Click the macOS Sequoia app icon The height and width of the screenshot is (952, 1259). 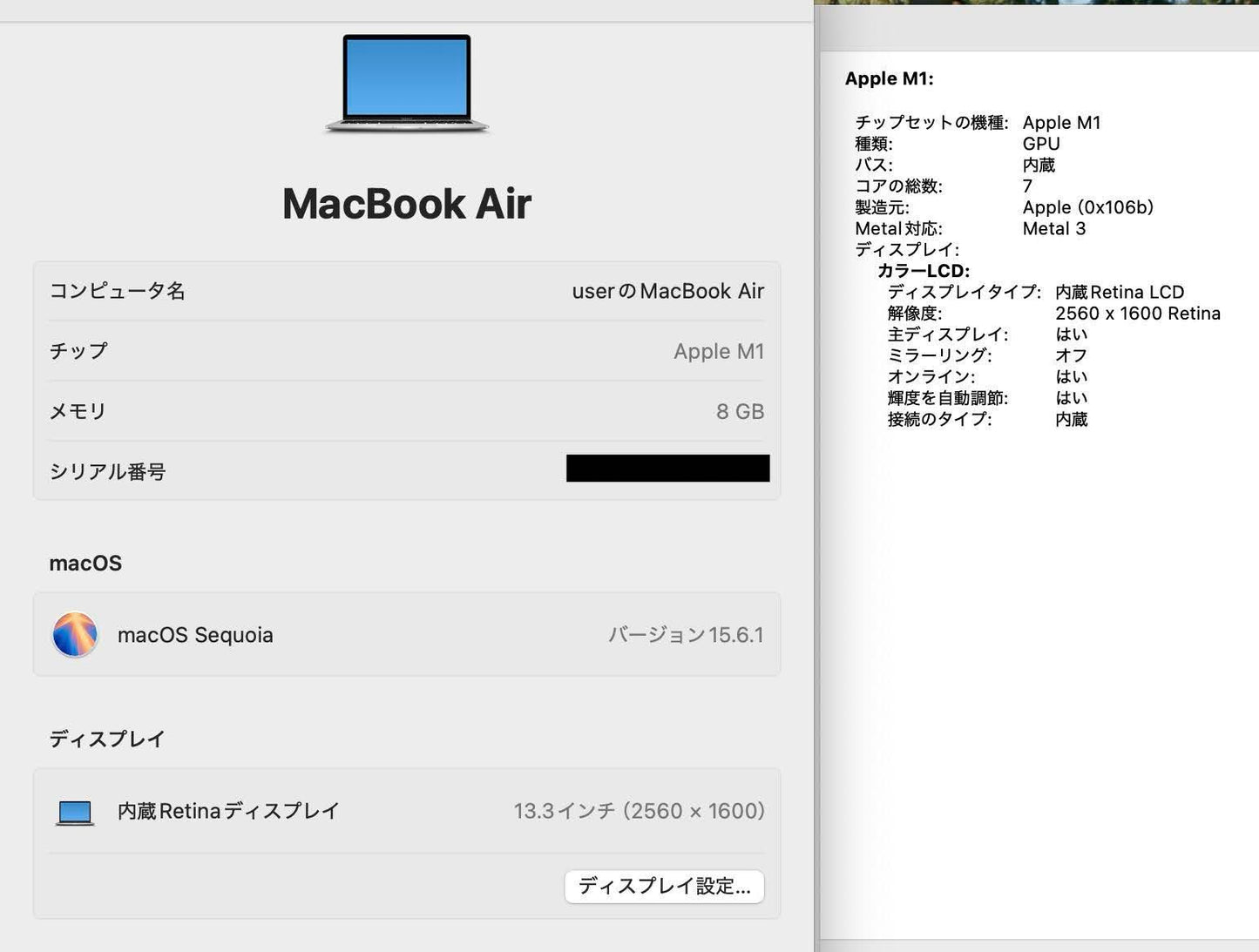point(75,635)
